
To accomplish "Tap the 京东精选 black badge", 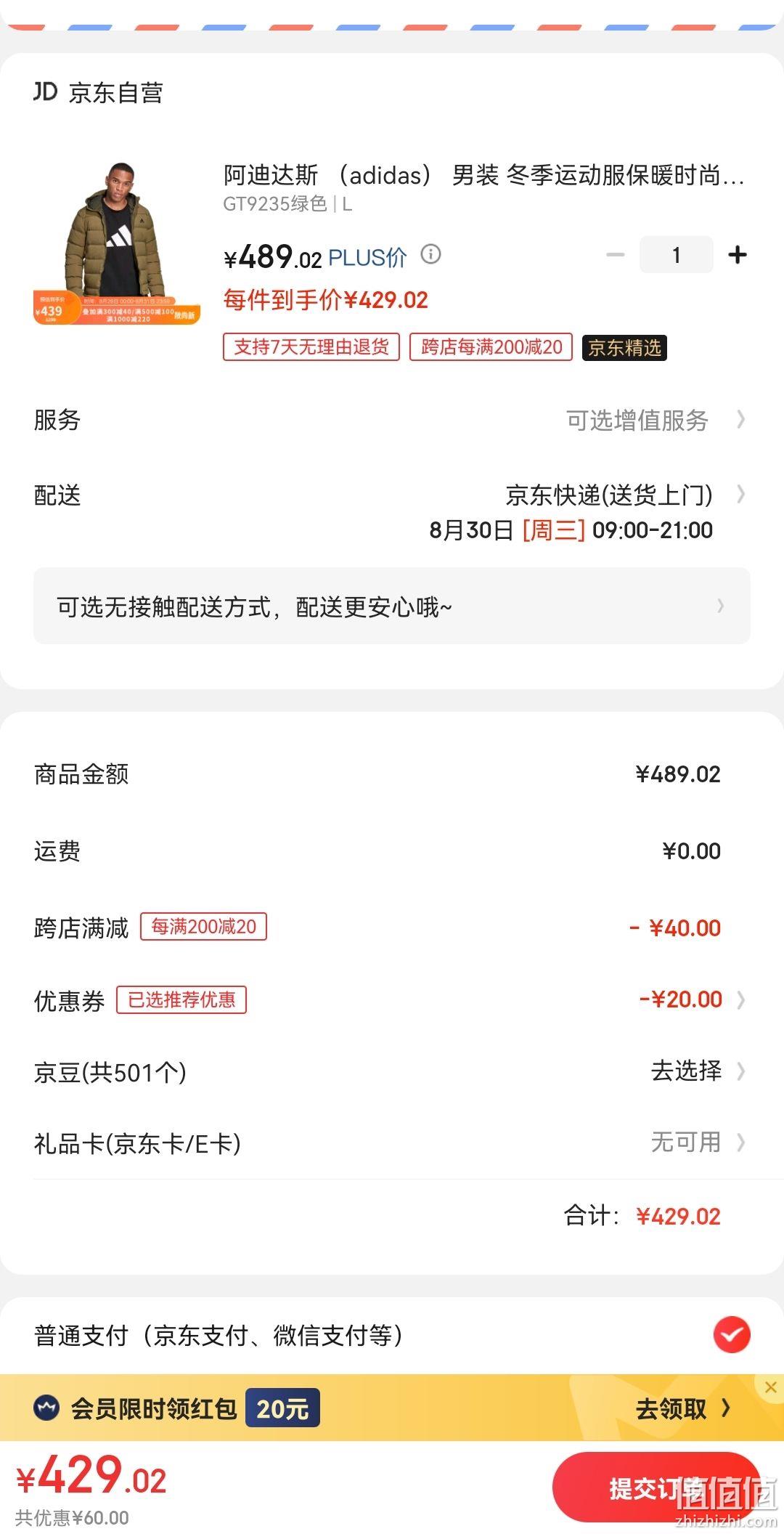I will click(x=624, y=348).
